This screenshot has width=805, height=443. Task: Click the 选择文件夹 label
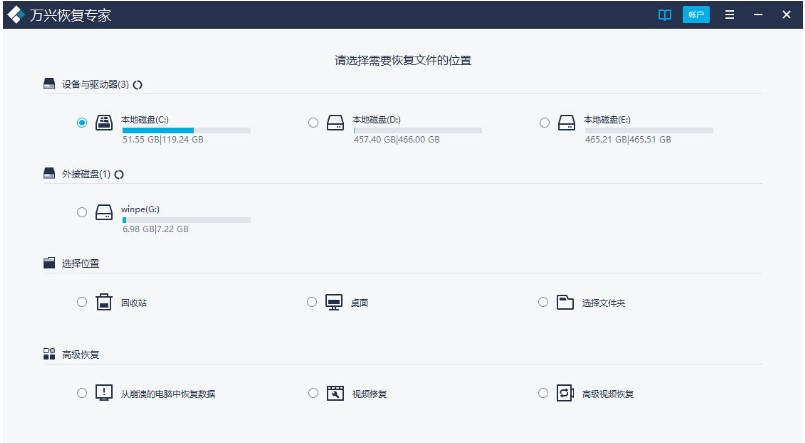(x=603, y=303)
